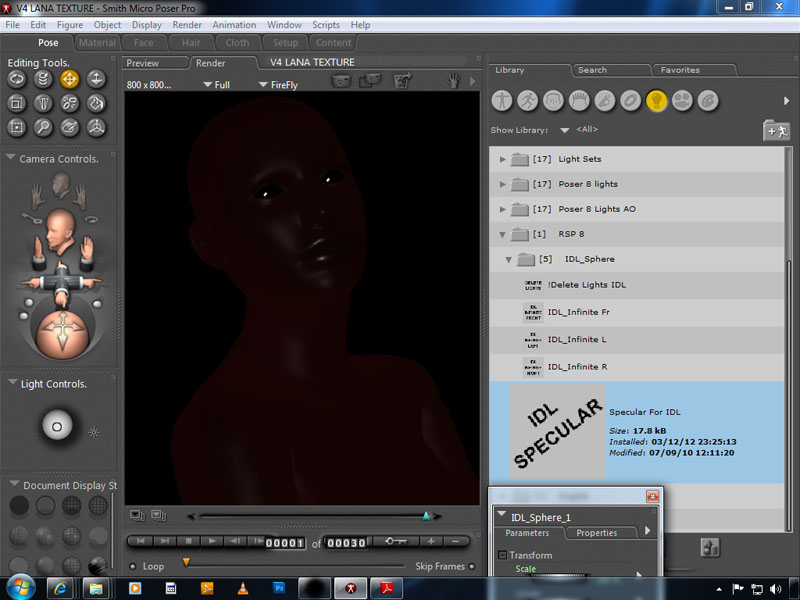Select the highlighted Translate/Pull tool
The width and height of the screenshot is (800, 600).
coord(70,79)
